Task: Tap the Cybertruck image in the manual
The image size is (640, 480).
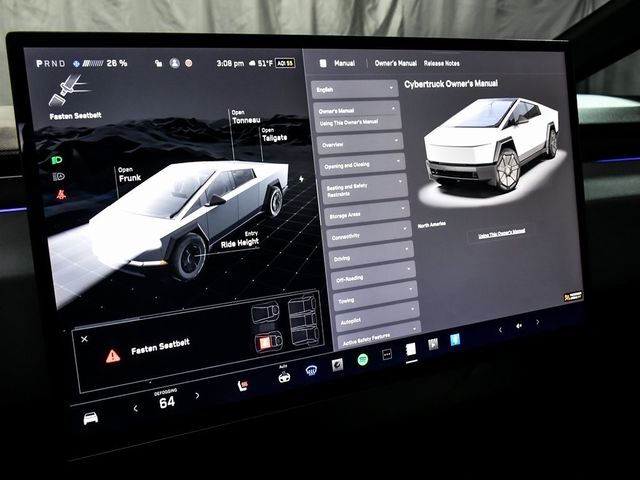Action: coord(491,145)
